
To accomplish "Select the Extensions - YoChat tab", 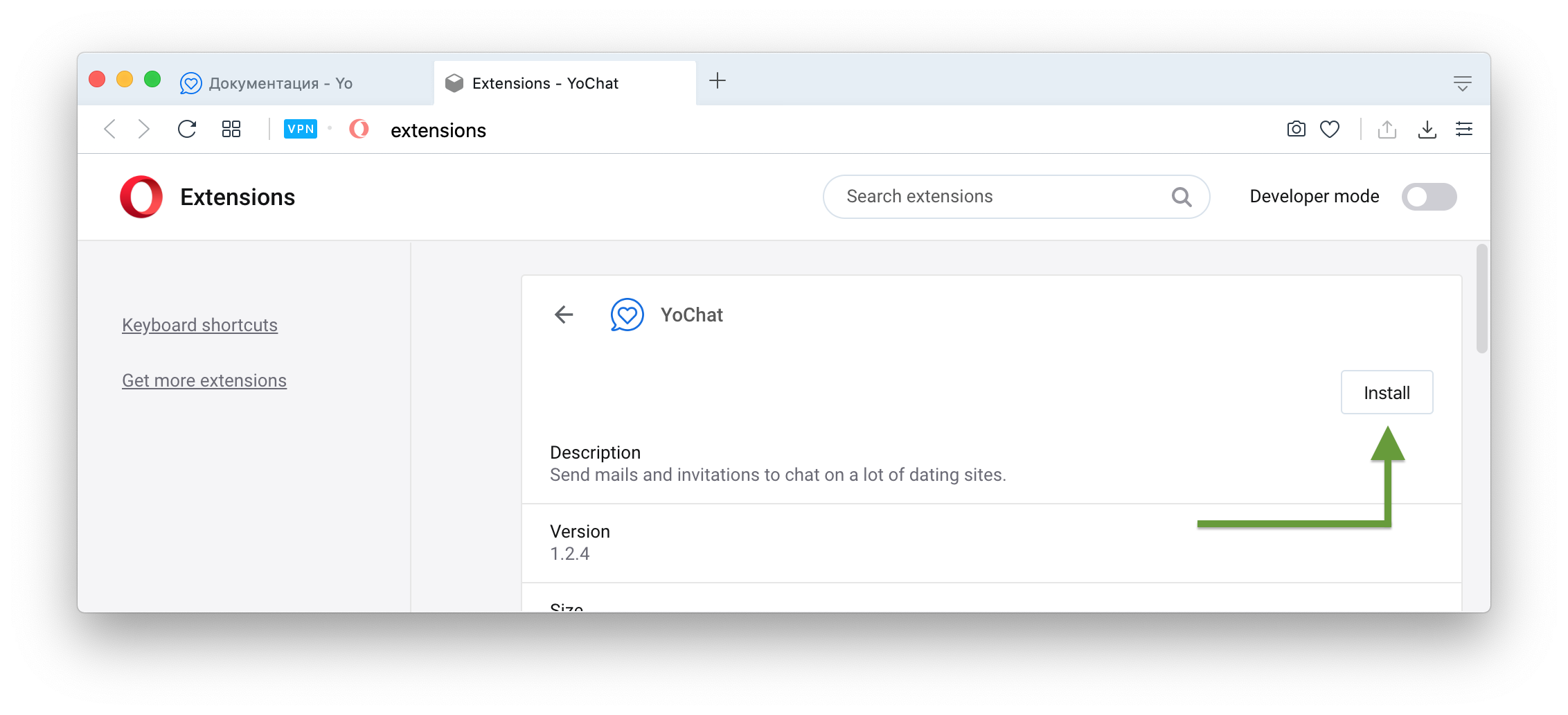I will tap(564, 83).
